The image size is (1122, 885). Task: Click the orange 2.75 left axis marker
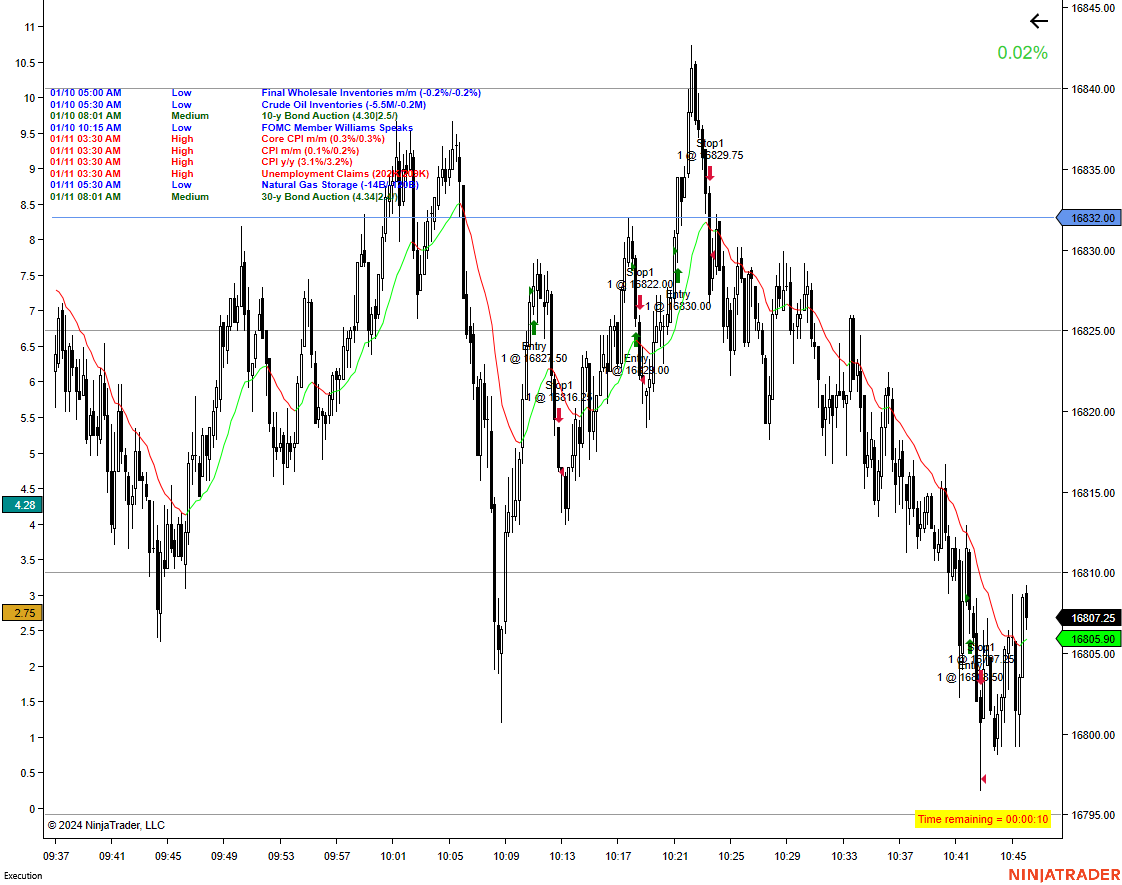(22, 613)
